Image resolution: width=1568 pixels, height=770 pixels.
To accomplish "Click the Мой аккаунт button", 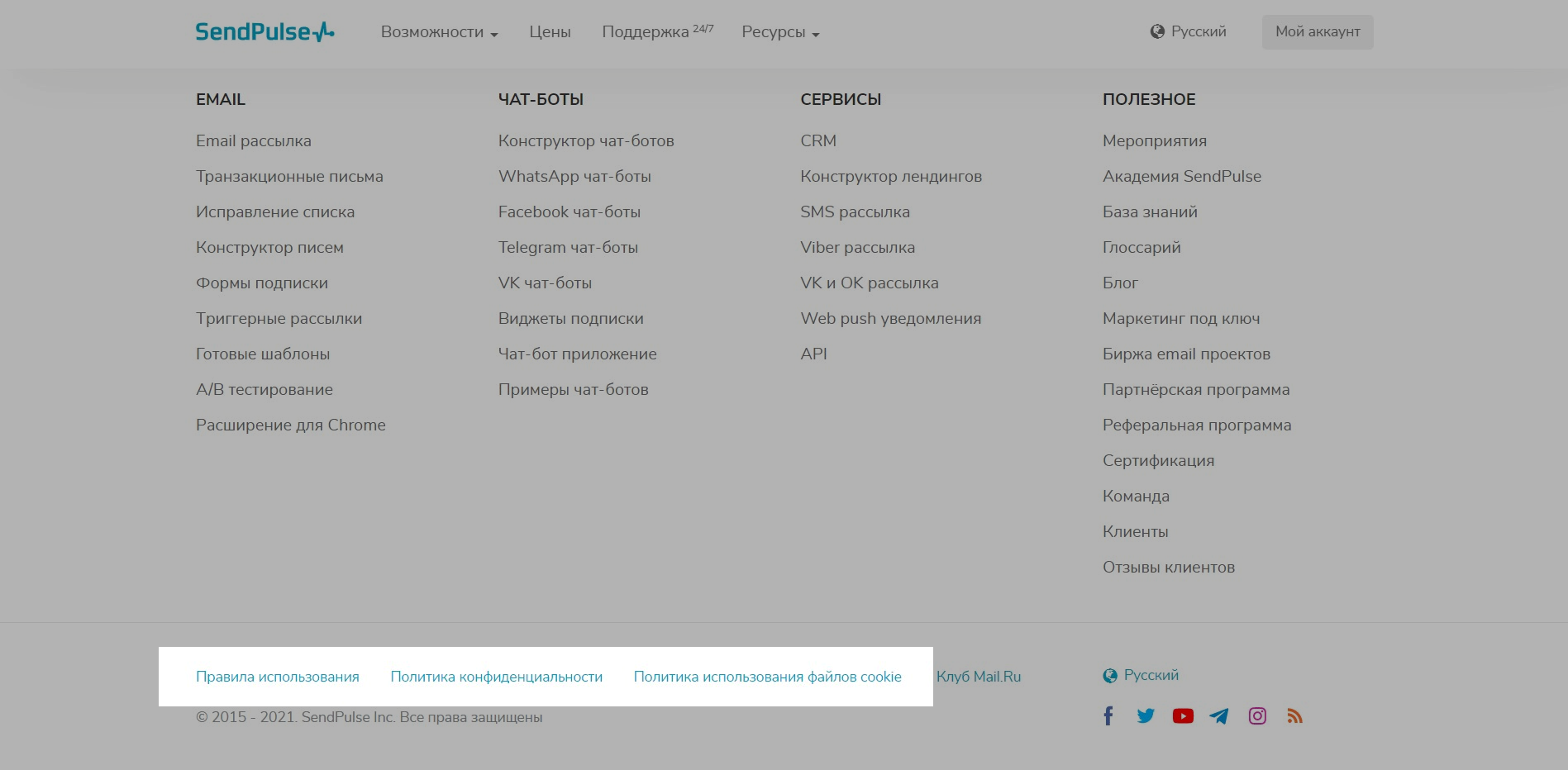I will 1318,32.
